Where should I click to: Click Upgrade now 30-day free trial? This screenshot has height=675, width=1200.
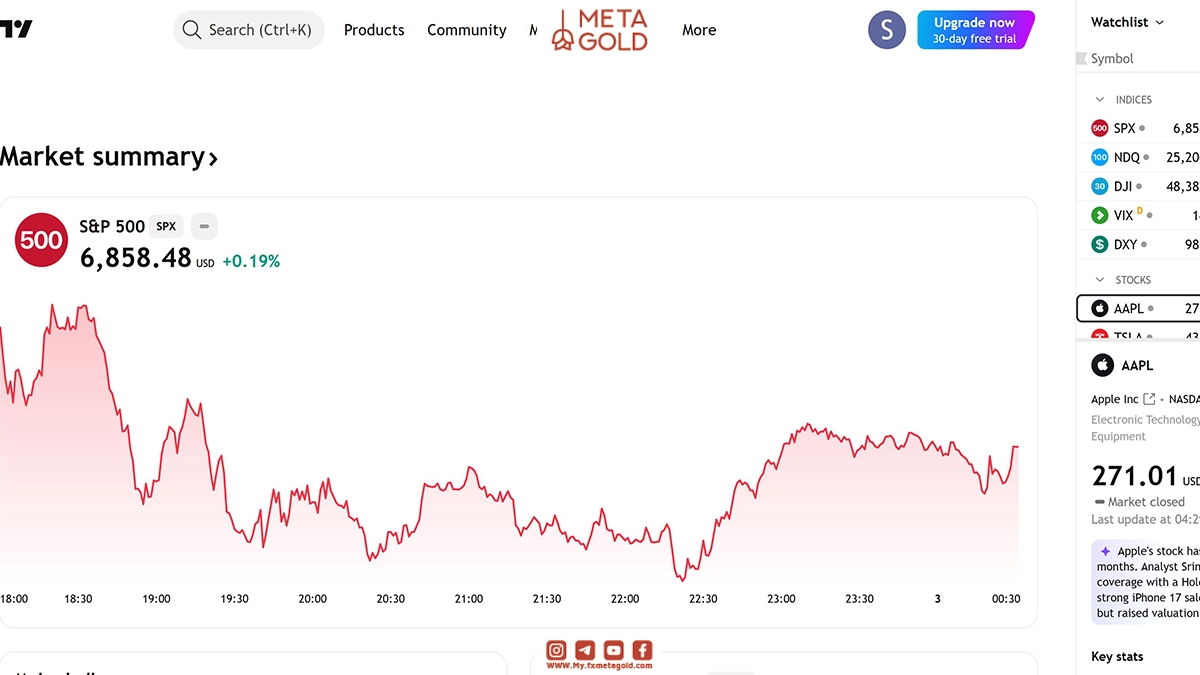975,30
